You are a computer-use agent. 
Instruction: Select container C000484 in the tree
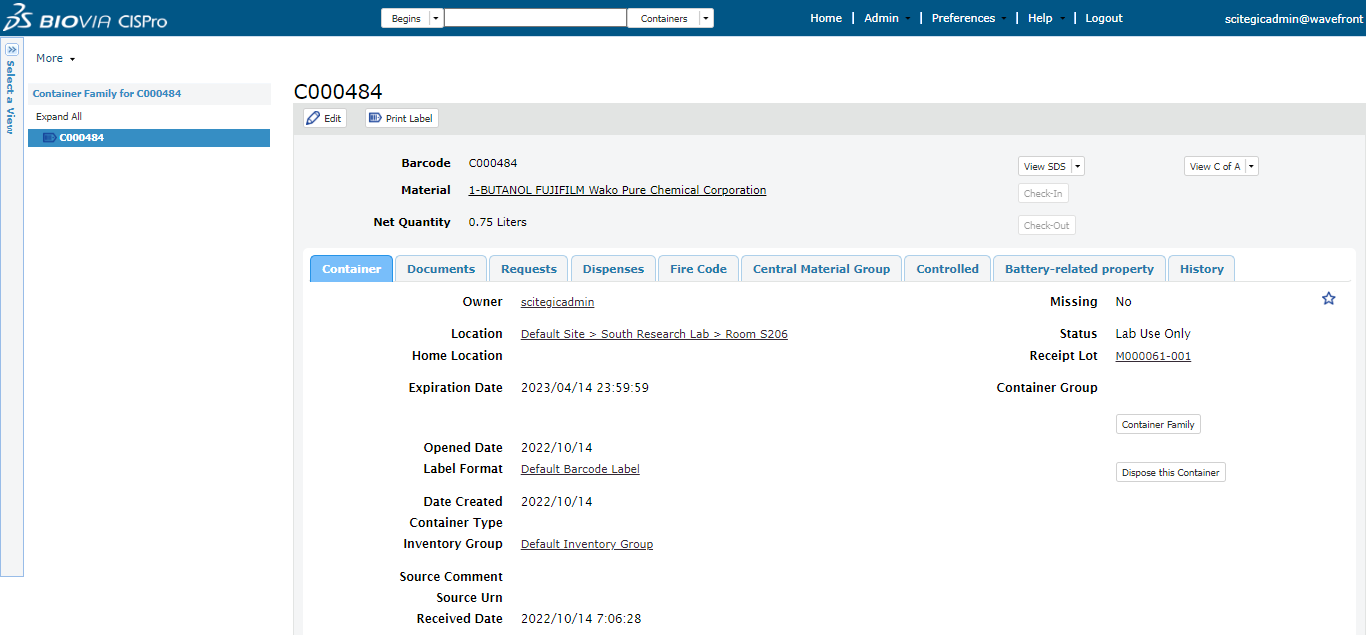tap(81, 138)
